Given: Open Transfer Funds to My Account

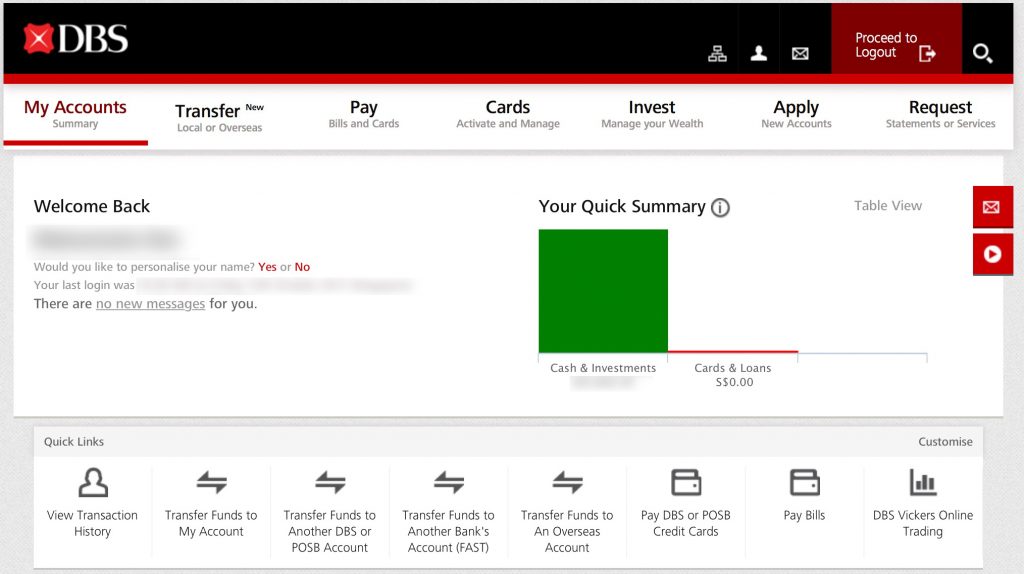Looking at the screenshot, I should pyautogui.click(x=211, y=504).
